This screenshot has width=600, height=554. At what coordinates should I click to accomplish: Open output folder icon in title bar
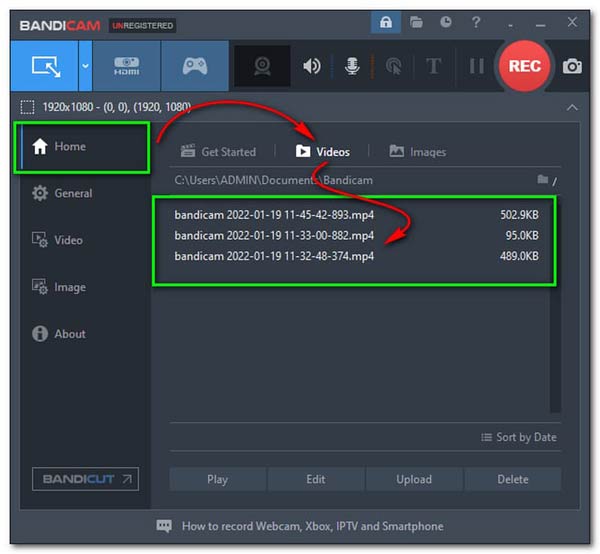click(x=416, y=22)
